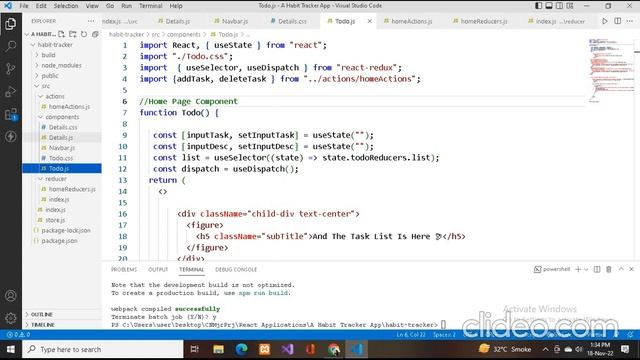The image size is (640, 360).
Task: Open the Explorer view in activity bar
Action: [11, 24]
